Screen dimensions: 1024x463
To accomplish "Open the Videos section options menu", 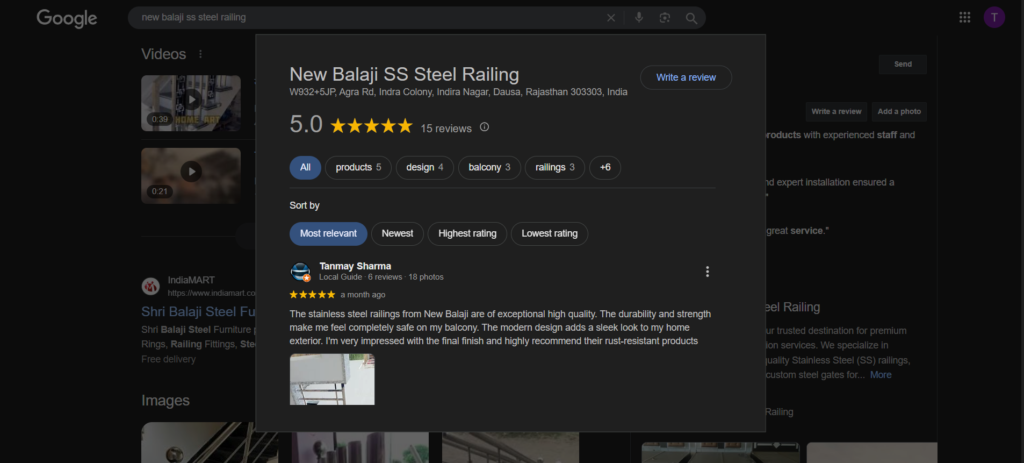I will click(x=200, y=54).
